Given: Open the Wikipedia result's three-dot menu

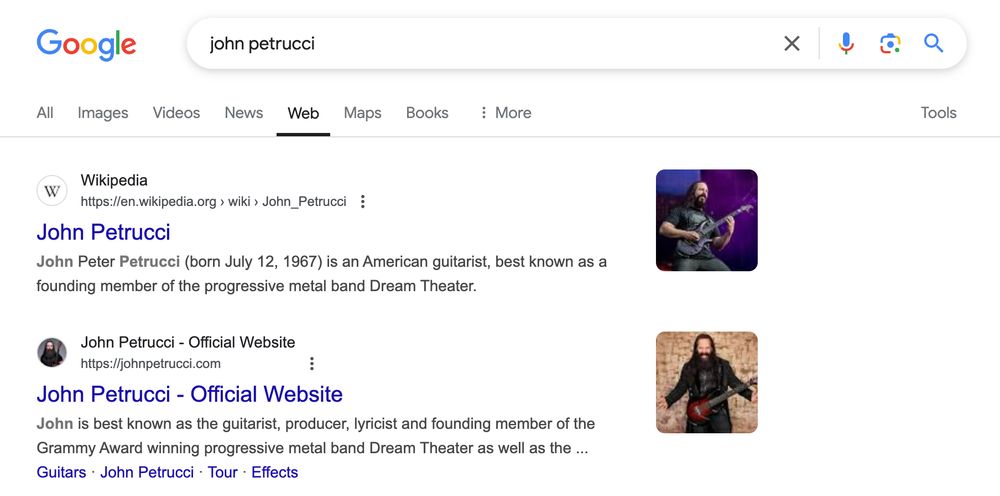Looking at the screenshot, I should (362, 201).
